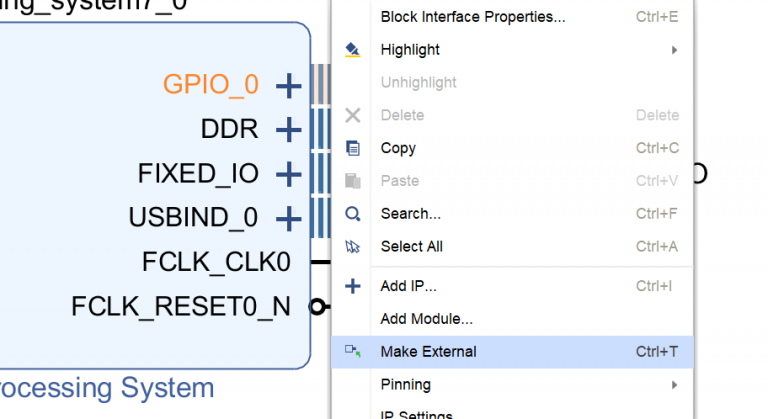Click the Search magnifier icon

point(352,214)
